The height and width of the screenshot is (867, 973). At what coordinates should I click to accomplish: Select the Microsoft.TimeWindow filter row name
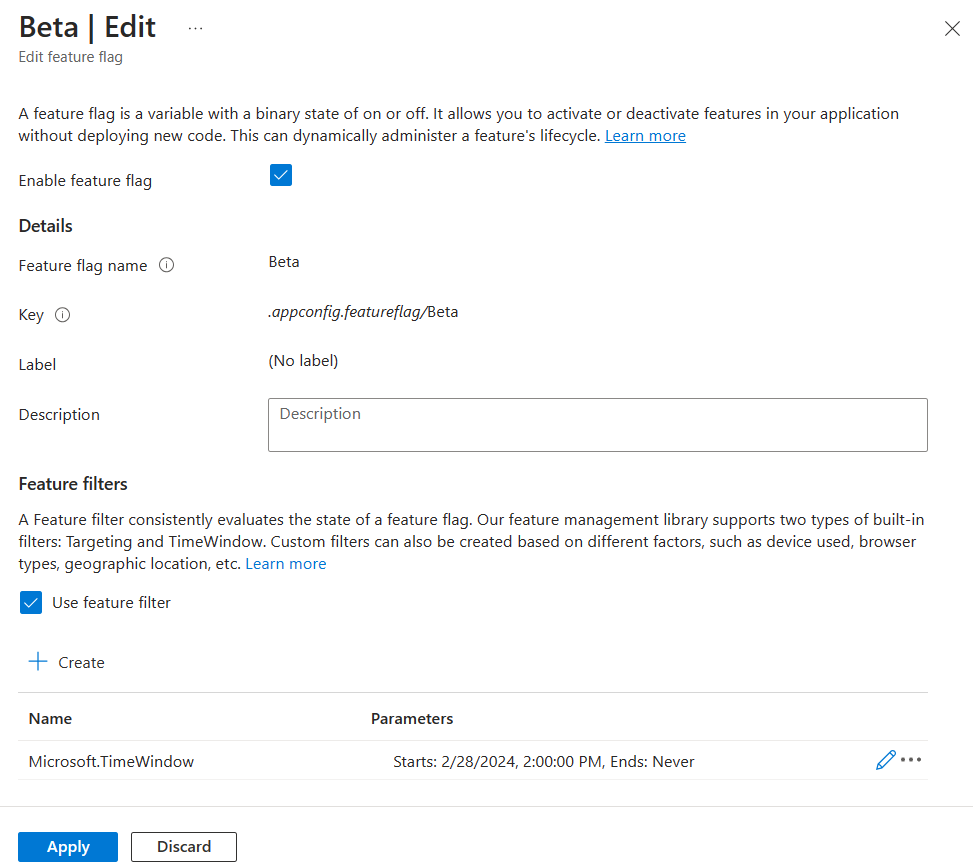(111, 762)
